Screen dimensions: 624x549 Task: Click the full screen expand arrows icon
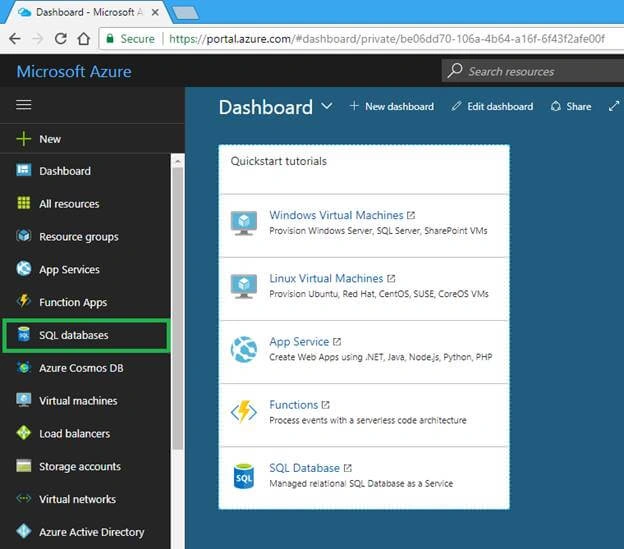[614, 106]
